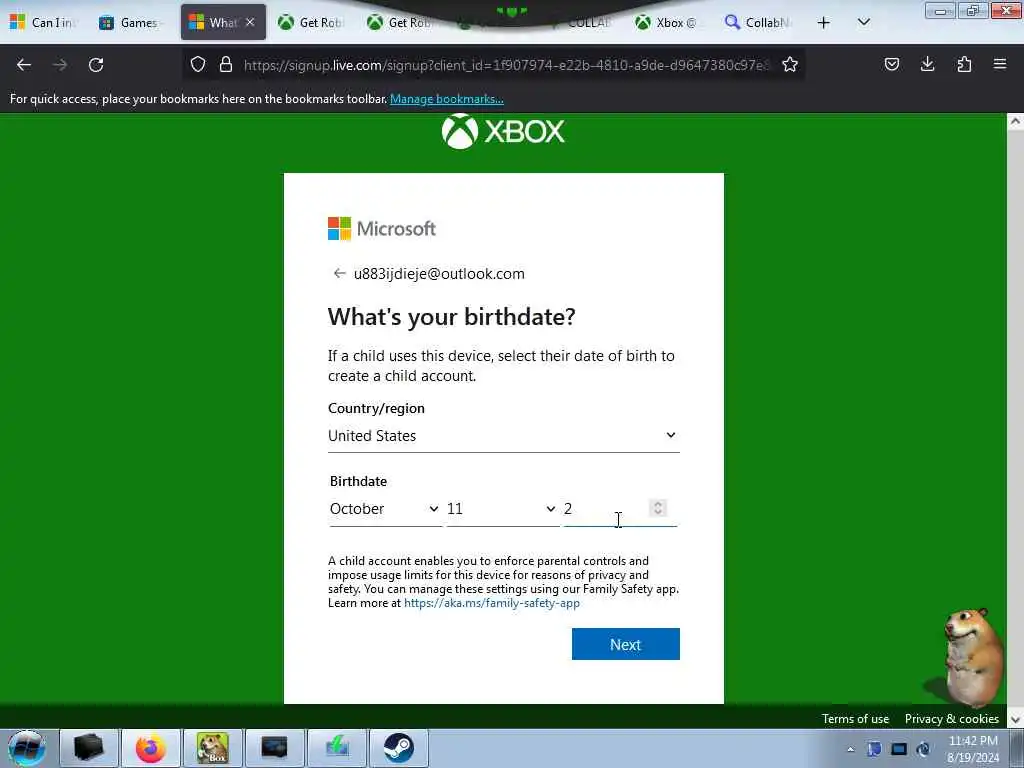
Task: Open the Downloads panel
Action: [927, 64]
